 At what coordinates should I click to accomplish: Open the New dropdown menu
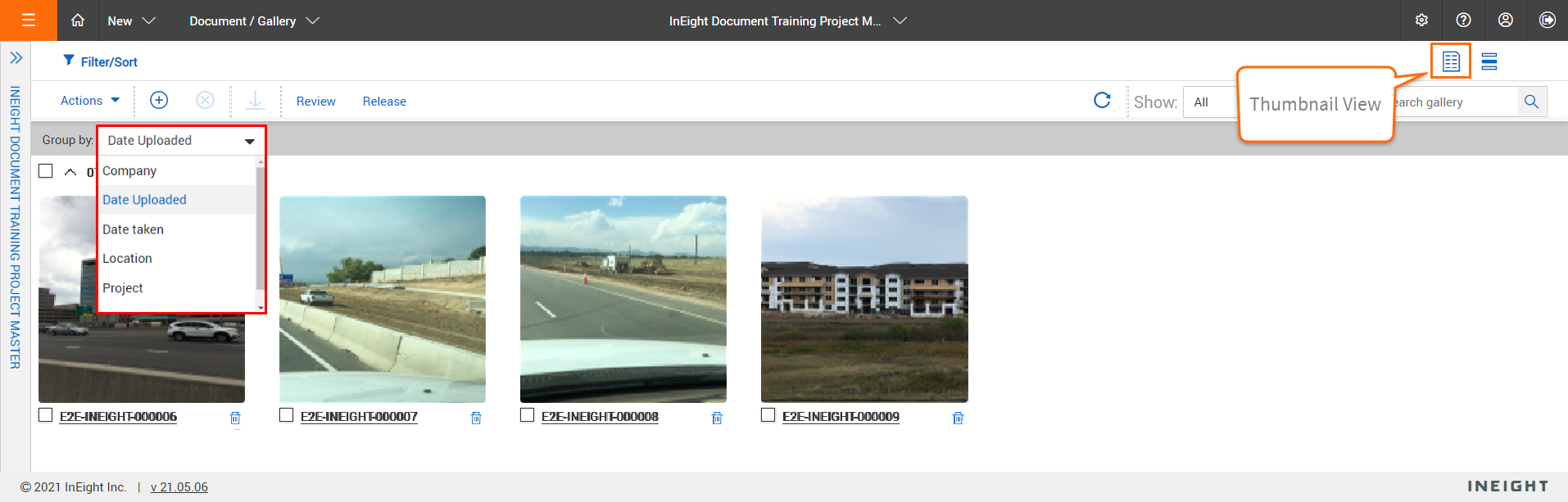[131, 20]
